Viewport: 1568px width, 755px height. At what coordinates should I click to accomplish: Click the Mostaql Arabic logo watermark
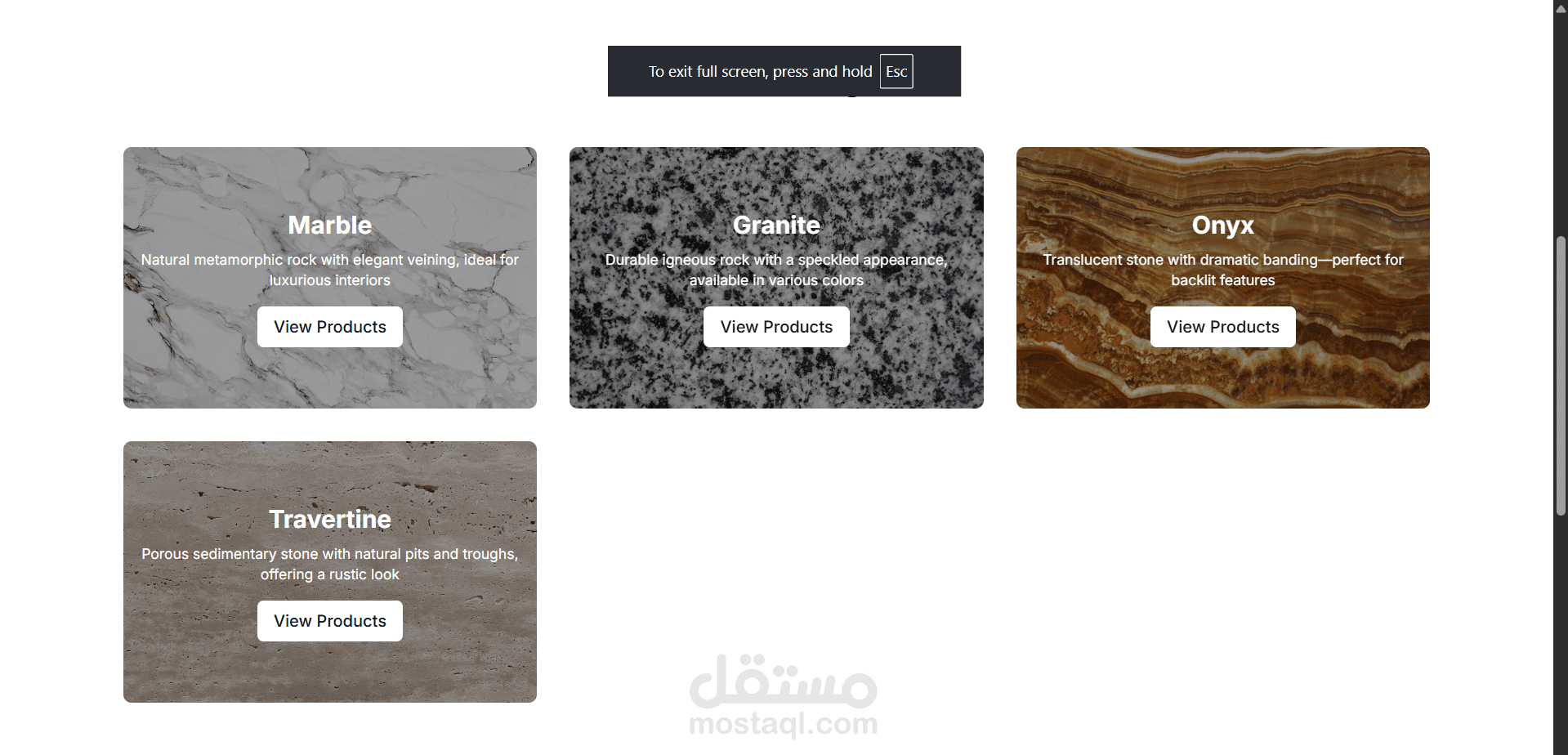click(783, 681)
